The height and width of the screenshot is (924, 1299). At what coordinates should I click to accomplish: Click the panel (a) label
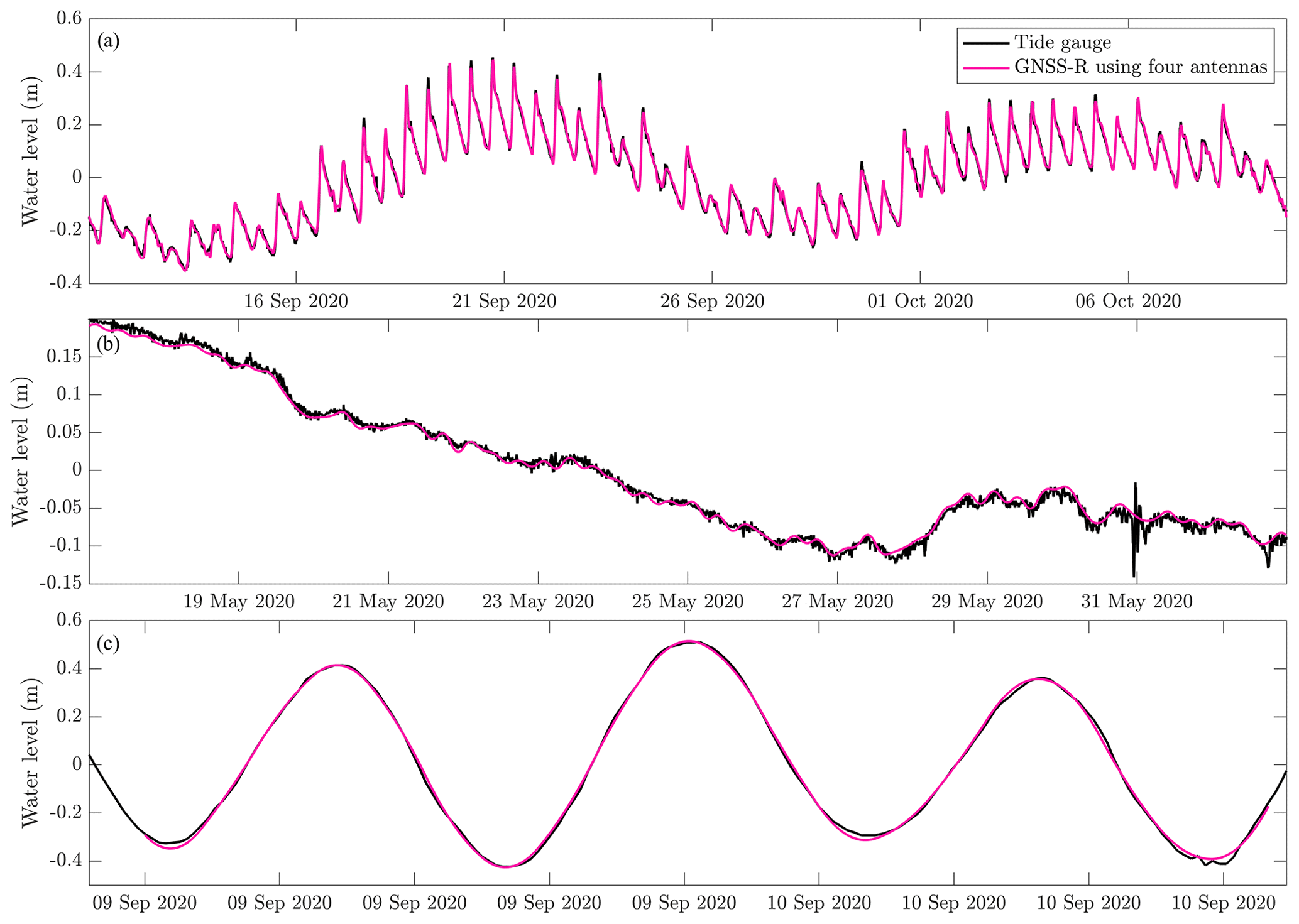pos(108,41)
